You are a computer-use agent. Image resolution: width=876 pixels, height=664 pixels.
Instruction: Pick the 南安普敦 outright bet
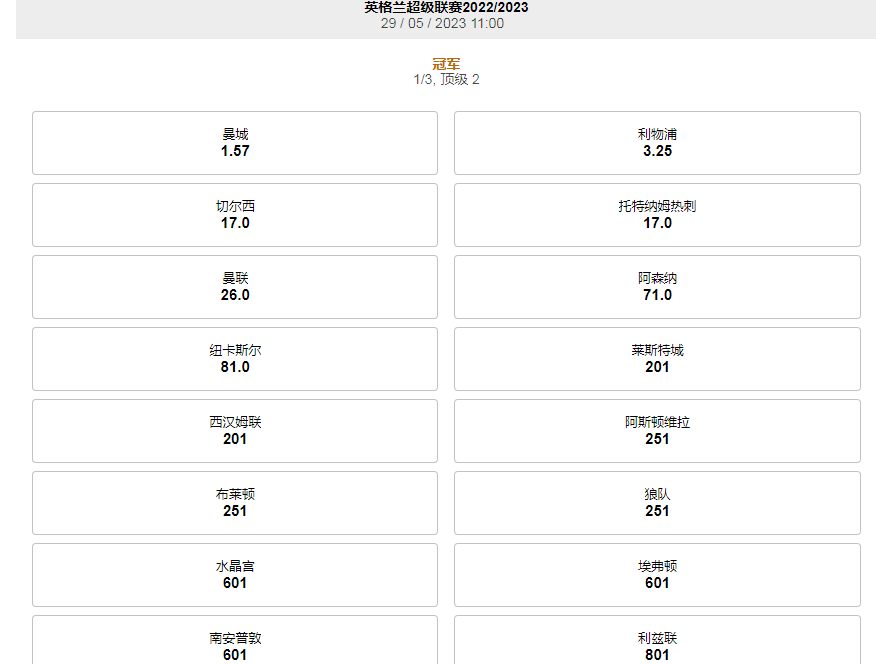click(x=235, y=643)
